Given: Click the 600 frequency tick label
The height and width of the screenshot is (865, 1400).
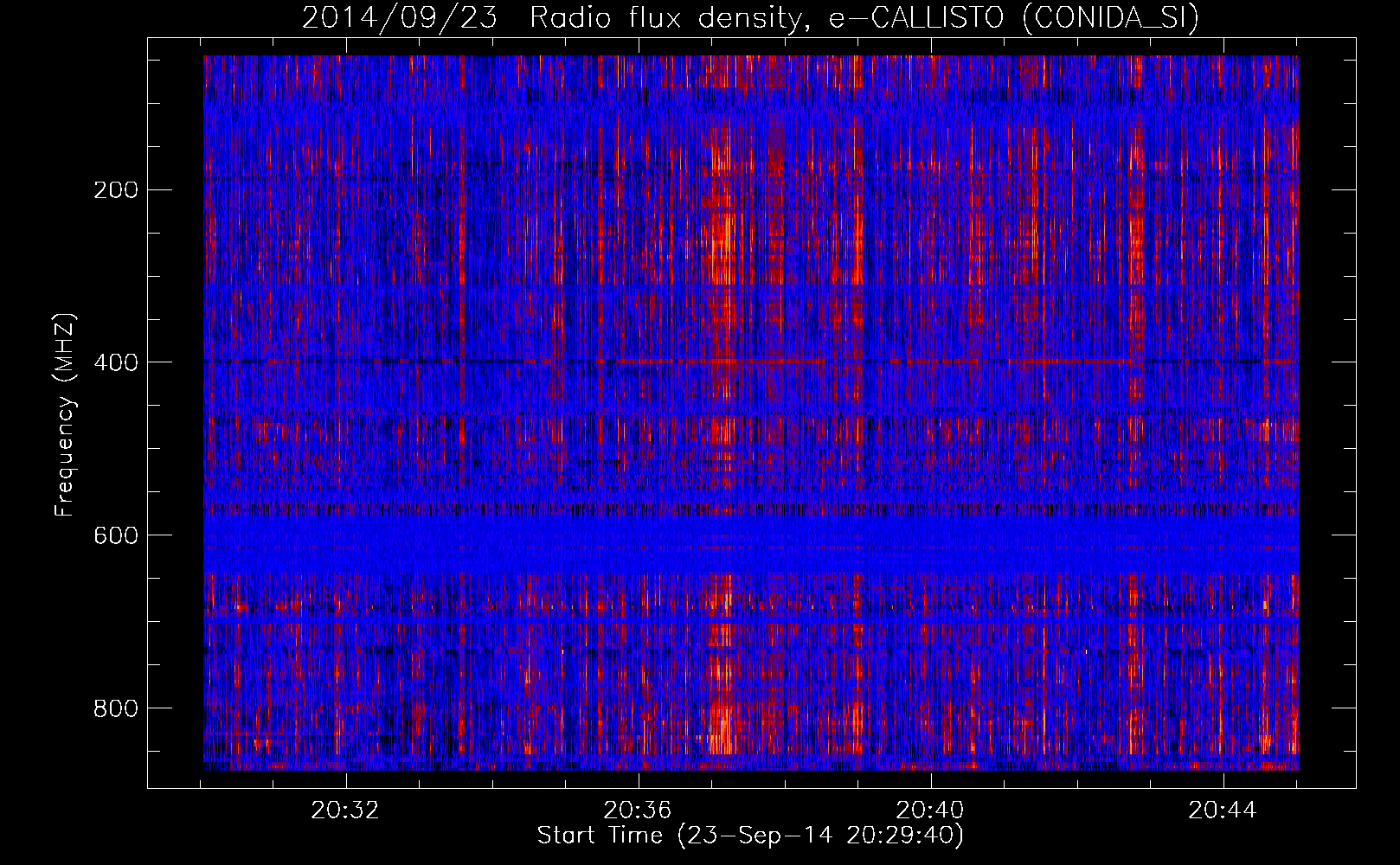Looking at the screenshot, I should 115,535.
